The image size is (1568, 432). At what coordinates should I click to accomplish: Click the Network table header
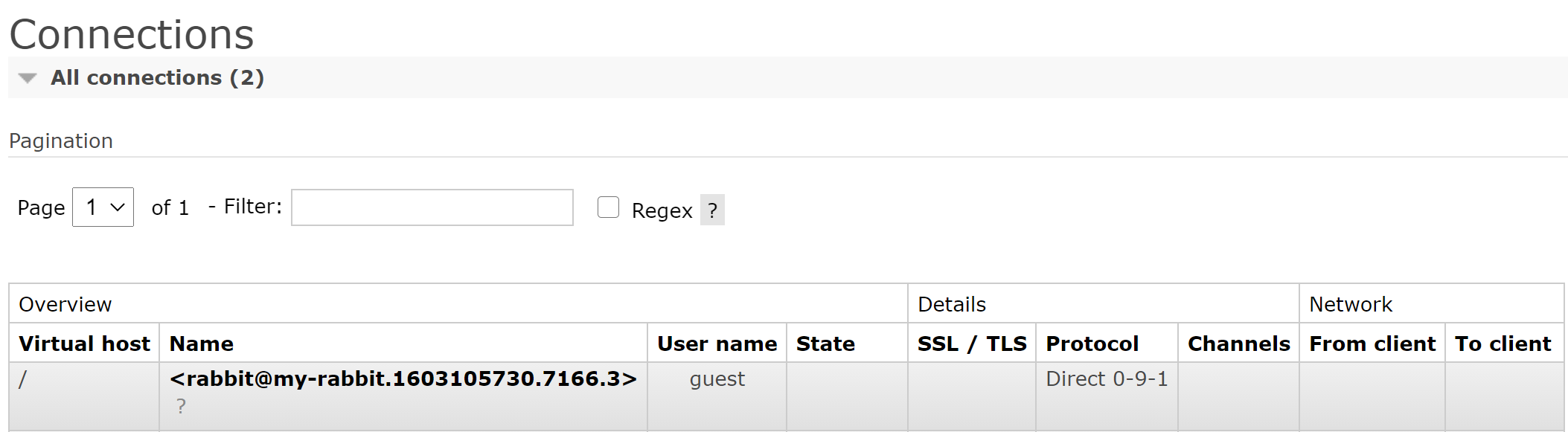point(1349,304)
